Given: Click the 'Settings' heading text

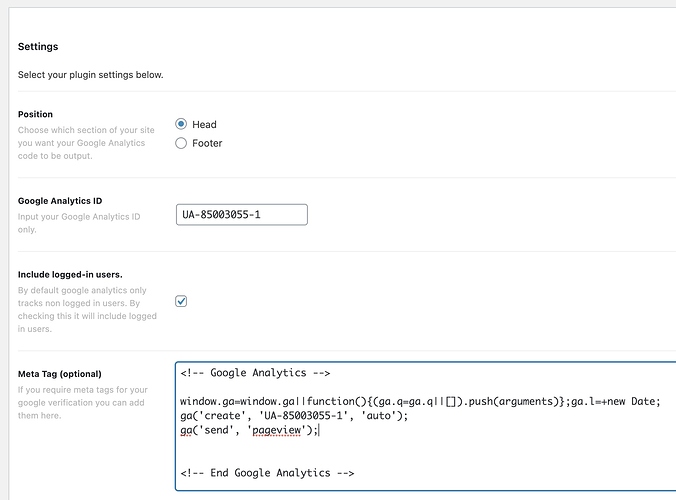Looking at the screenshot, I should pos(38,47).
